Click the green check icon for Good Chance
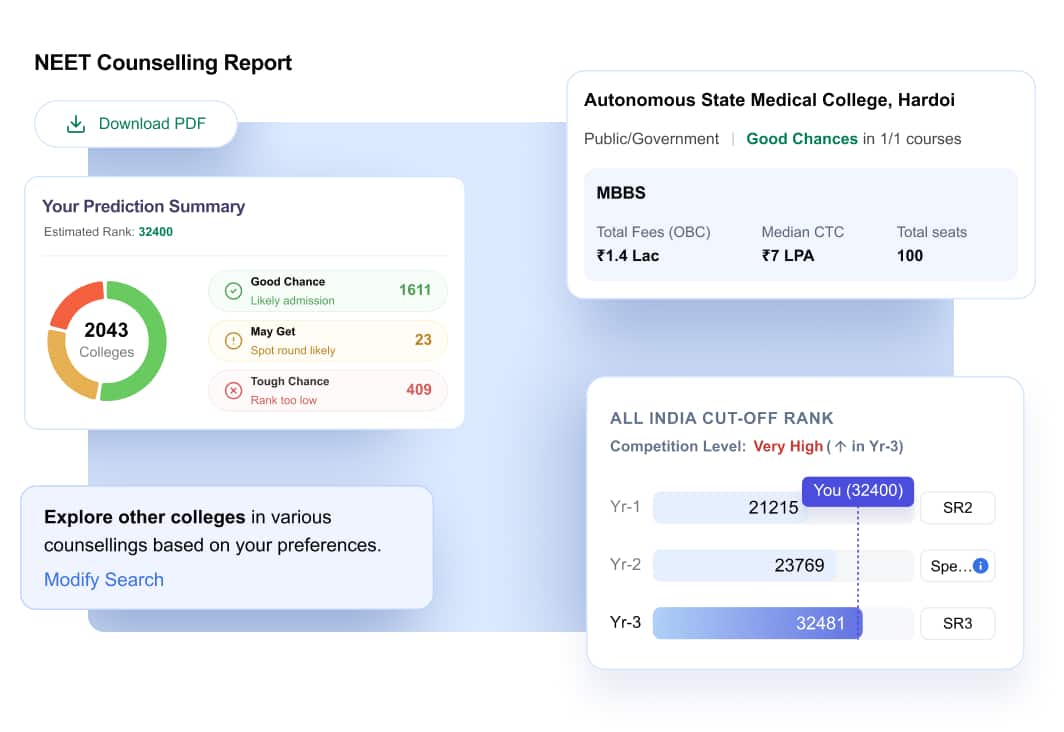The width and height of the screenshot is (1064, 732). 233,291
